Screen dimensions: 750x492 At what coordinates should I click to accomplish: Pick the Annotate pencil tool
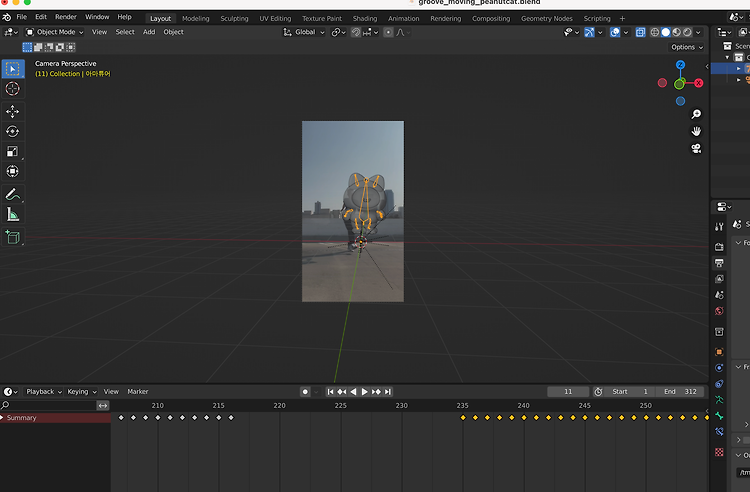click(13, 194)
